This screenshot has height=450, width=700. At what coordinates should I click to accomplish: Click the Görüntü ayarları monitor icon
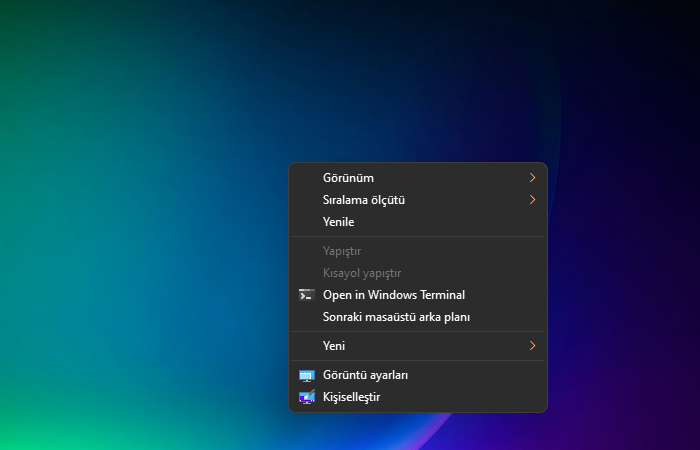[x=307, y=375]
